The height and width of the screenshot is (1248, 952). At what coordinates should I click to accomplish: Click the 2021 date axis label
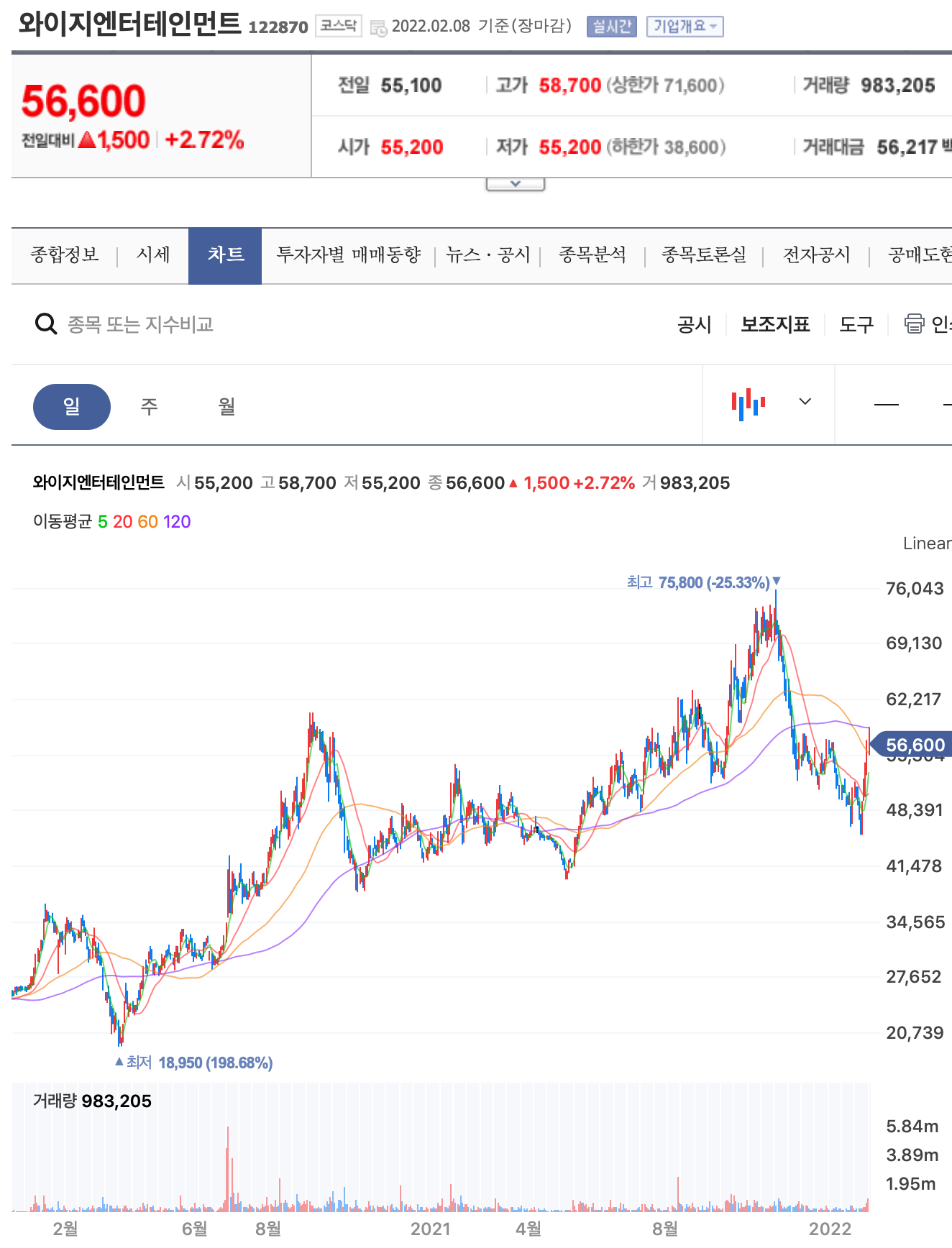pos(430,1229)
